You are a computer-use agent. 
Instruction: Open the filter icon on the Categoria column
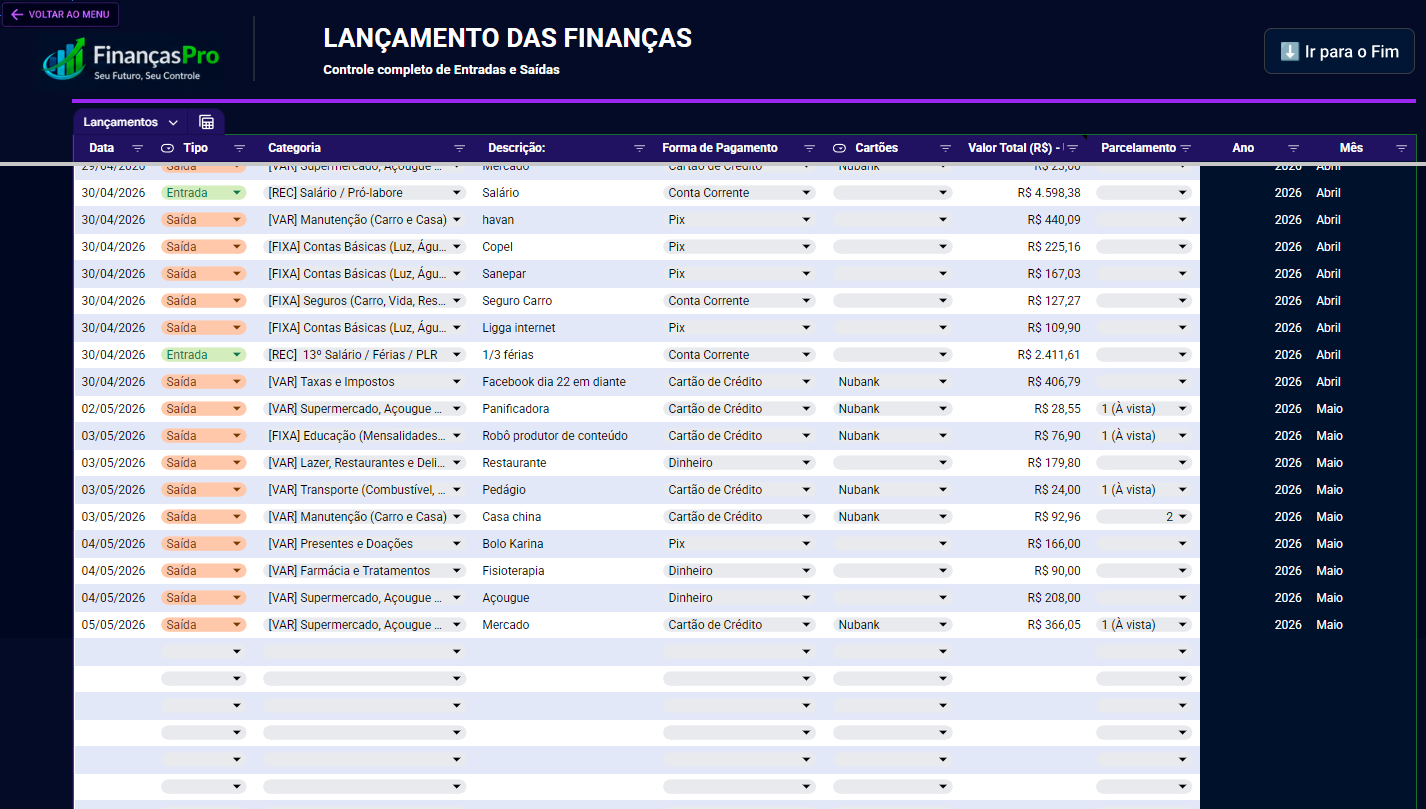click(x=460, y=148)
